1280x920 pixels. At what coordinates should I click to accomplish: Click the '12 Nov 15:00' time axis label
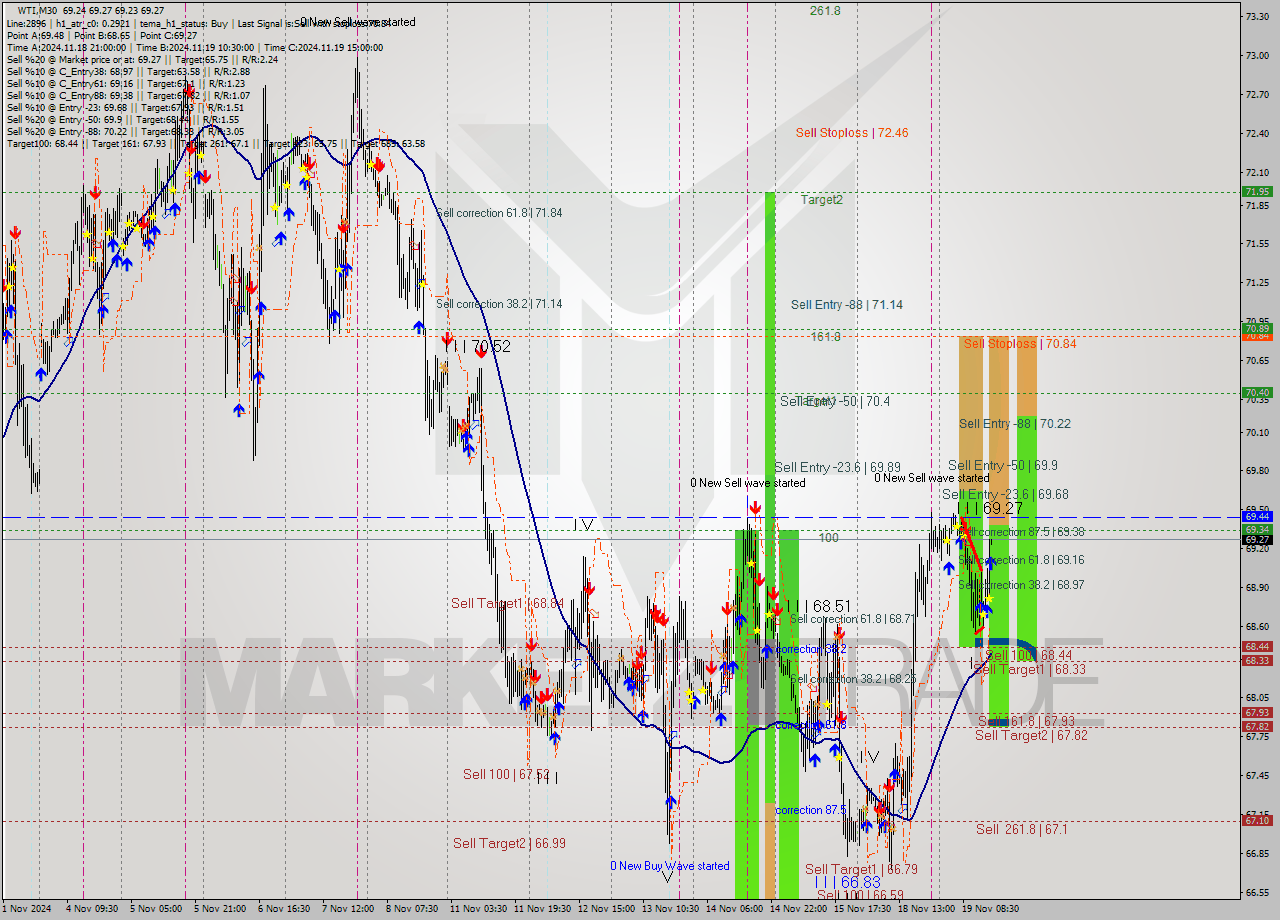tap(606, 909)
